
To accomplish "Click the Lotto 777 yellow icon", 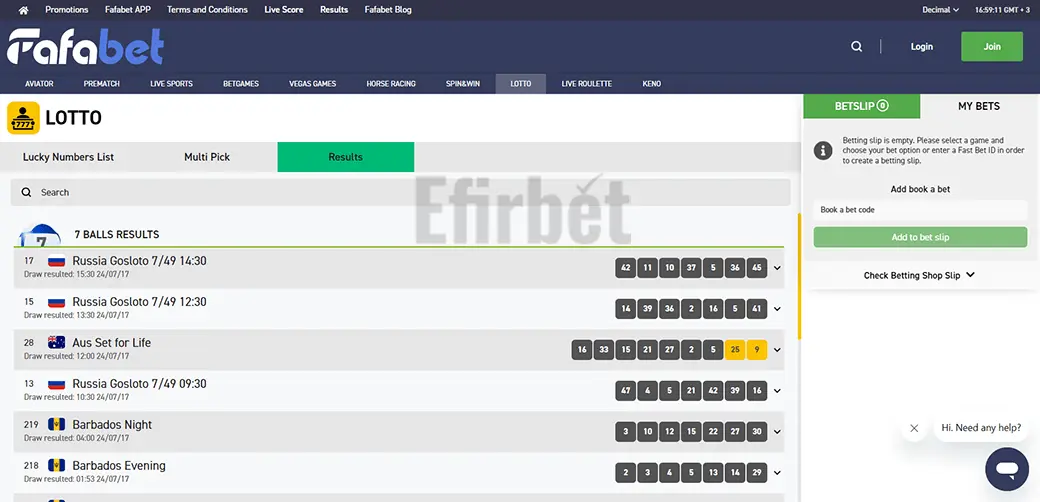I will coord(23,118).
